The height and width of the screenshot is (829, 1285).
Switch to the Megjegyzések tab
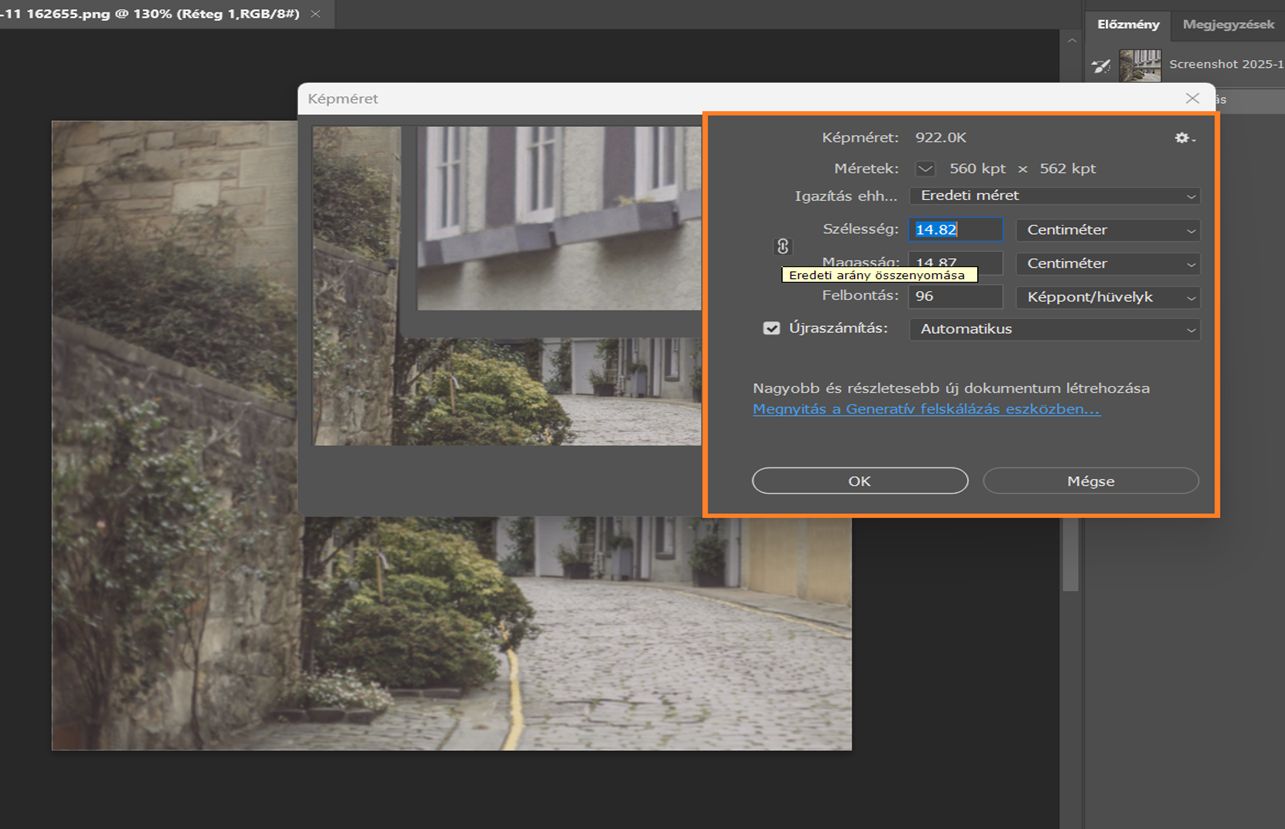1228,25
